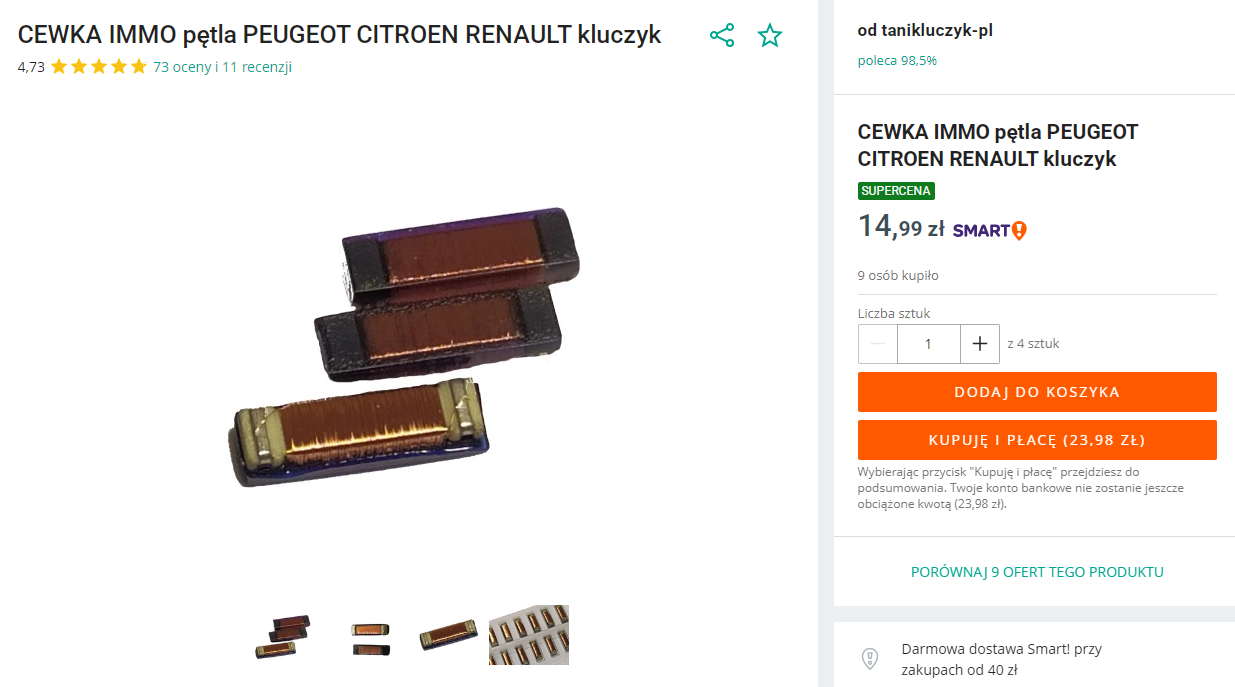Click Kupuję i płacę button
1235x687 pixels.
pos(1037,440)
